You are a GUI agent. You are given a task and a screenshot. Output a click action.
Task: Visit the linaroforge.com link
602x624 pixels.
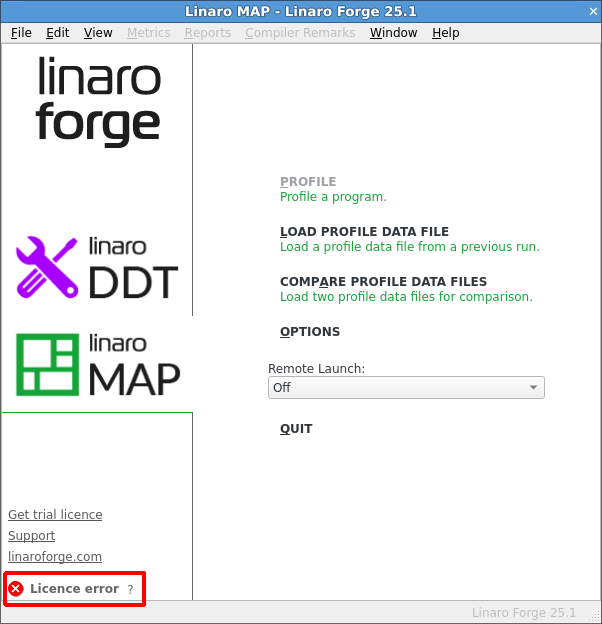coord(55,557)
